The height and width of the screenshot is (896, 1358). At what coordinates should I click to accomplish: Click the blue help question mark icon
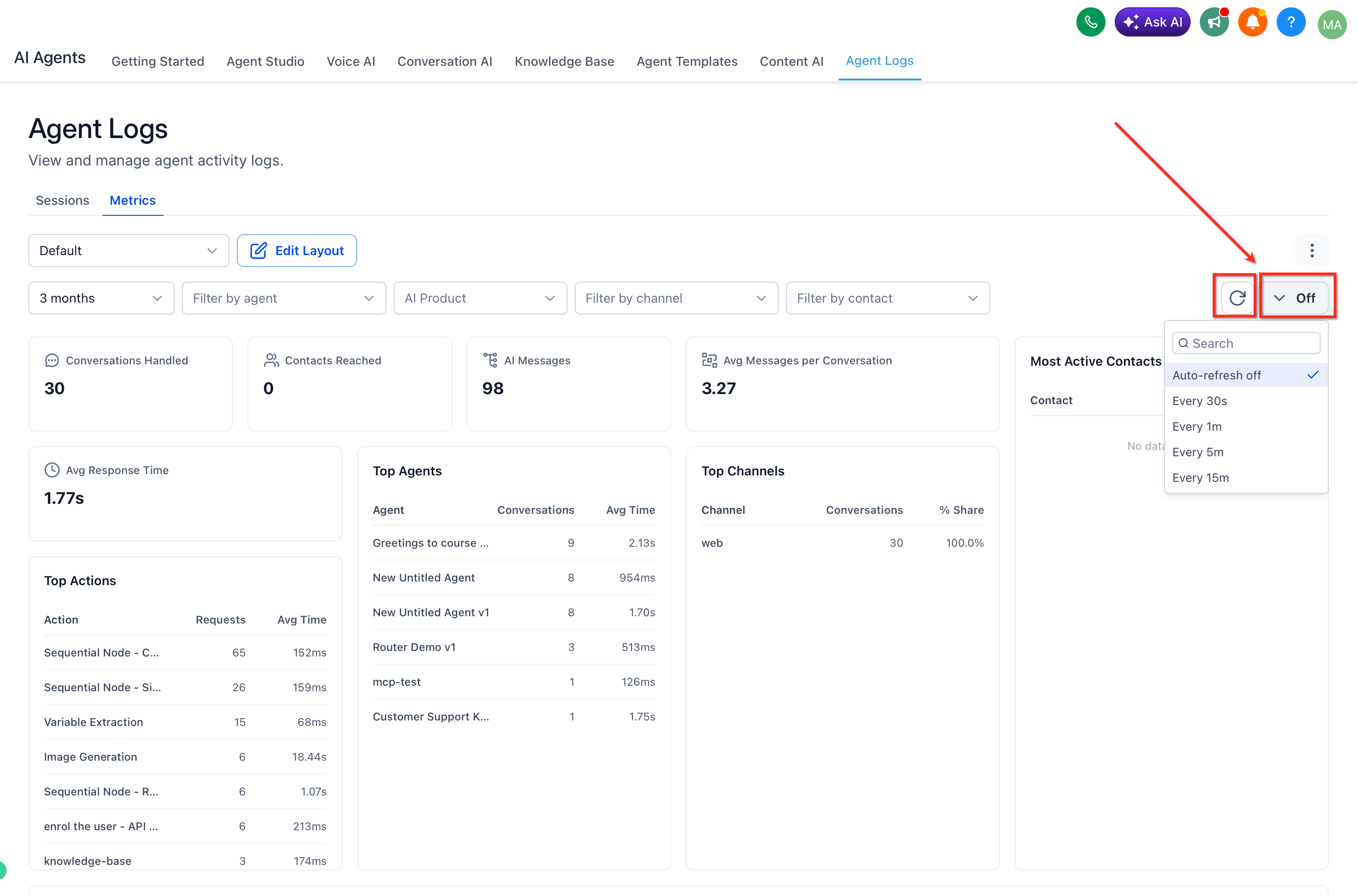1290,23
